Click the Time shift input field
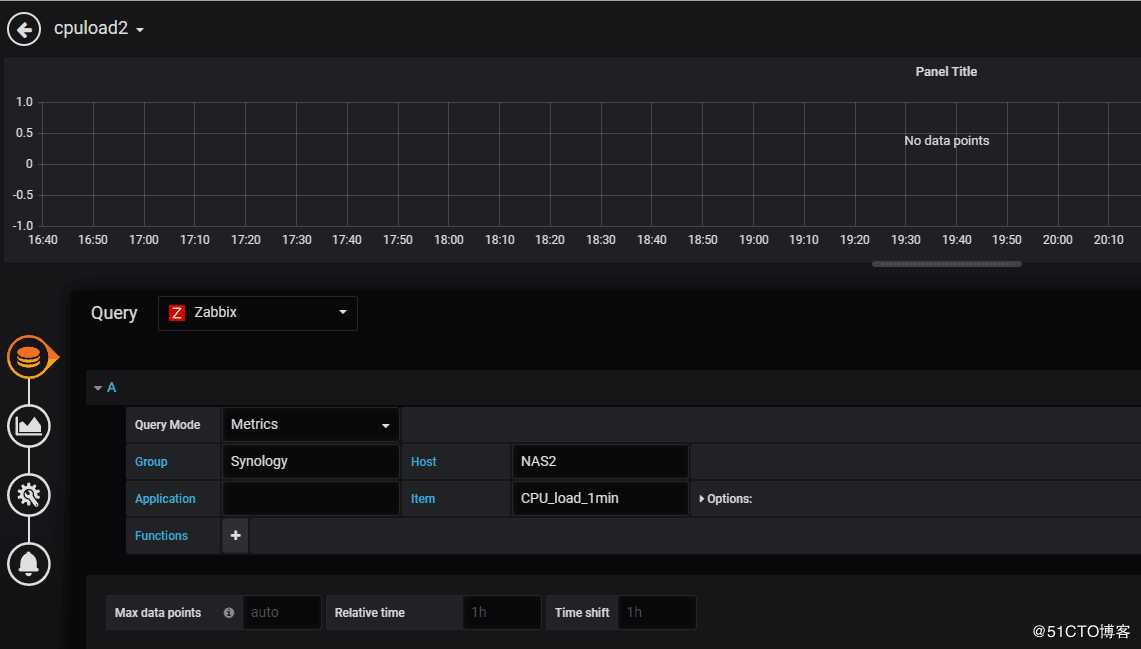Screen dimensions: 1141x649 pos(657,613)
